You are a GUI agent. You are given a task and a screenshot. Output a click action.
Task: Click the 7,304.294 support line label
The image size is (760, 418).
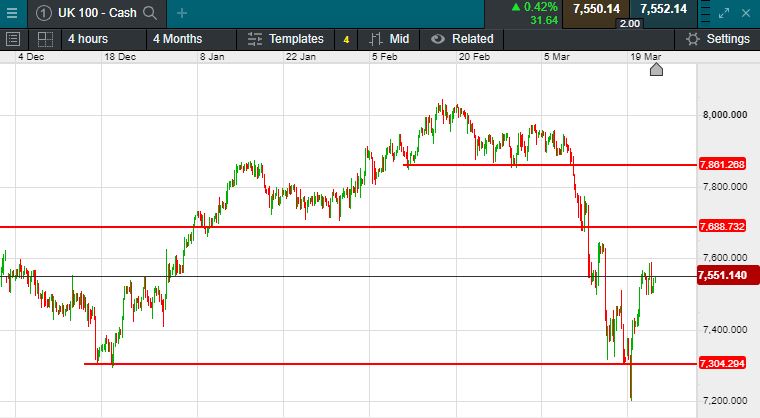(x=723, y=364)
